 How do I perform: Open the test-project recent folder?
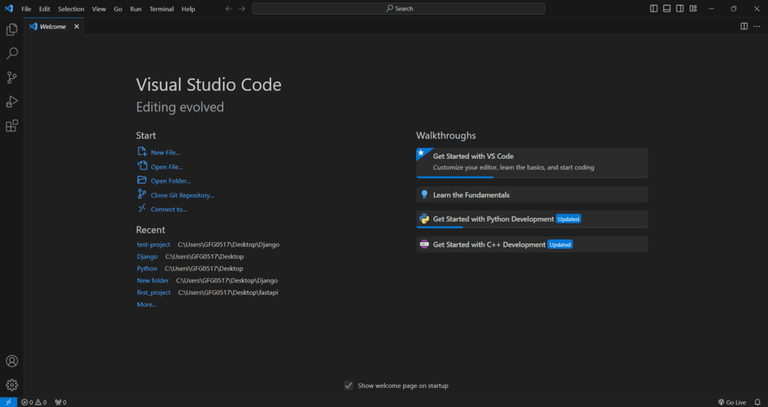click(153, 244)
